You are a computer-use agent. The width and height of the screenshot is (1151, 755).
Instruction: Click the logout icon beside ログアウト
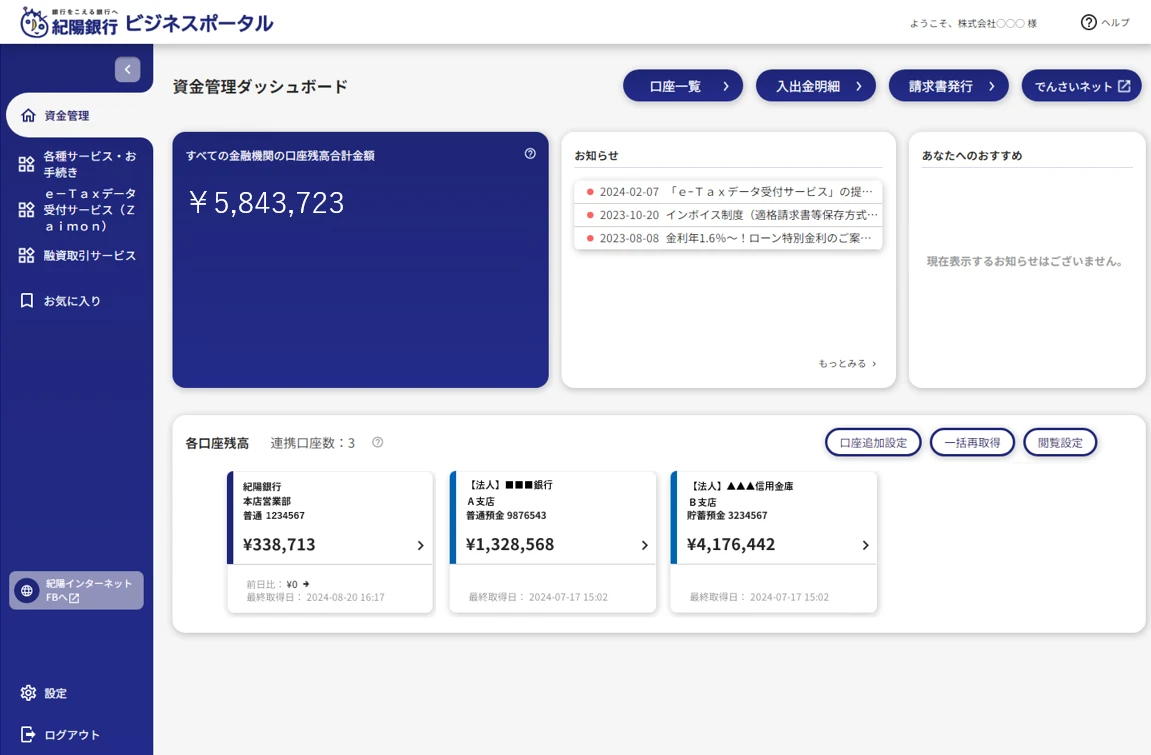point(28,734)
